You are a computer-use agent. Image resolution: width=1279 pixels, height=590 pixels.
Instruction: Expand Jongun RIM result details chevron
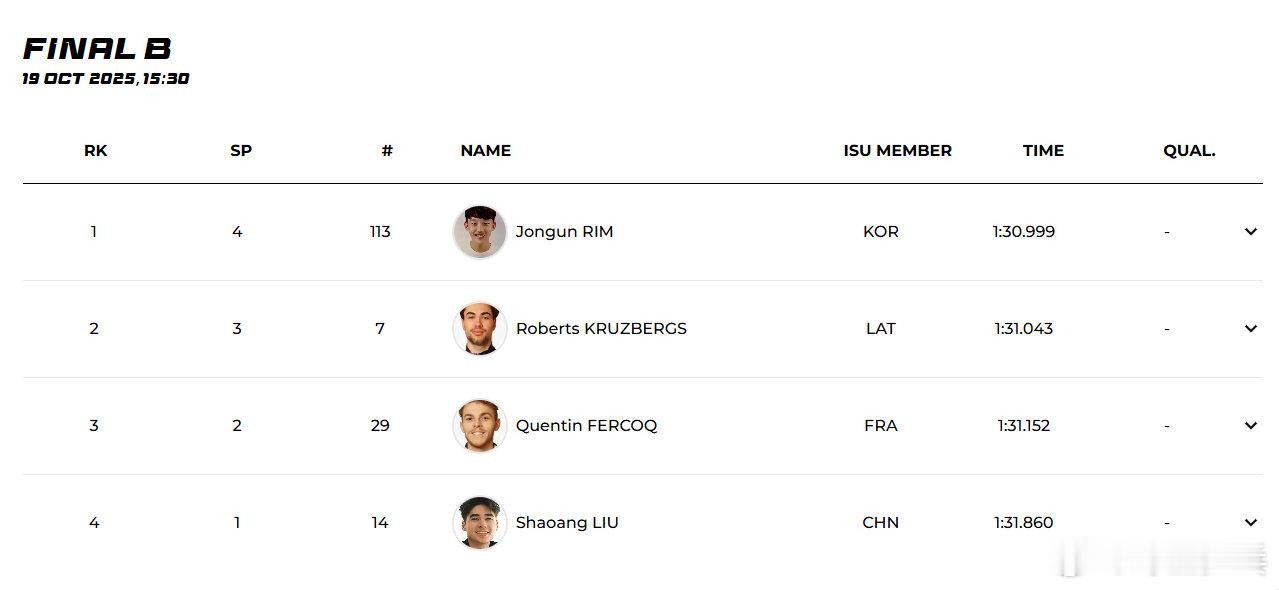[x=1250, y=232]
